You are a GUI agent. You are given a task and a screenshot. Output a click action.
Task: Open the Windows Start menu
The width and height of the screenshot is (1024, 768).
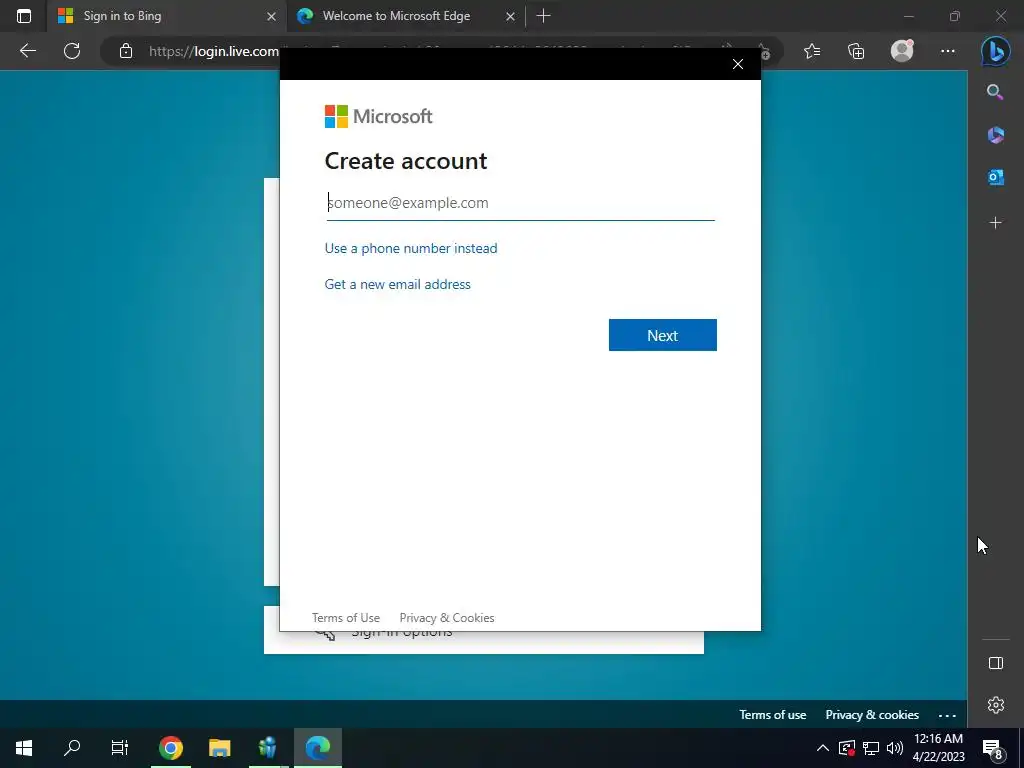[24, 748]
